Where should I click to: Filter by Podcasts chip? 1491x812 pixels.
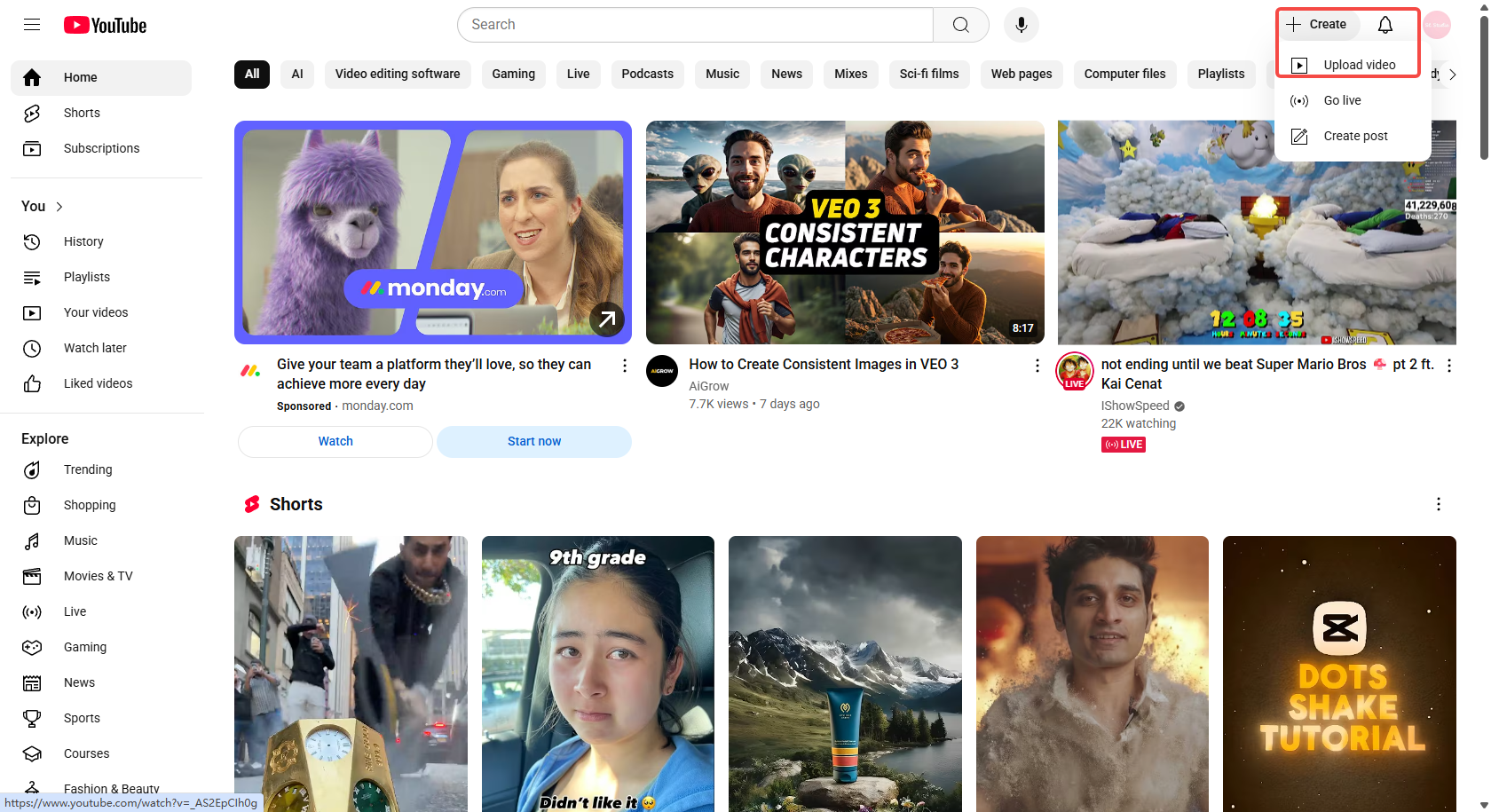648,74
